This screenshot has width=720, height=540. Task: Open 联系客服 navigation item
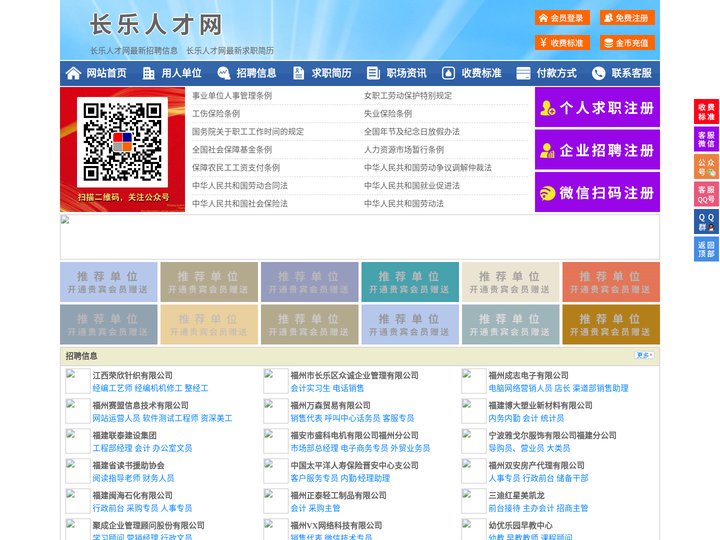[631, 73]
